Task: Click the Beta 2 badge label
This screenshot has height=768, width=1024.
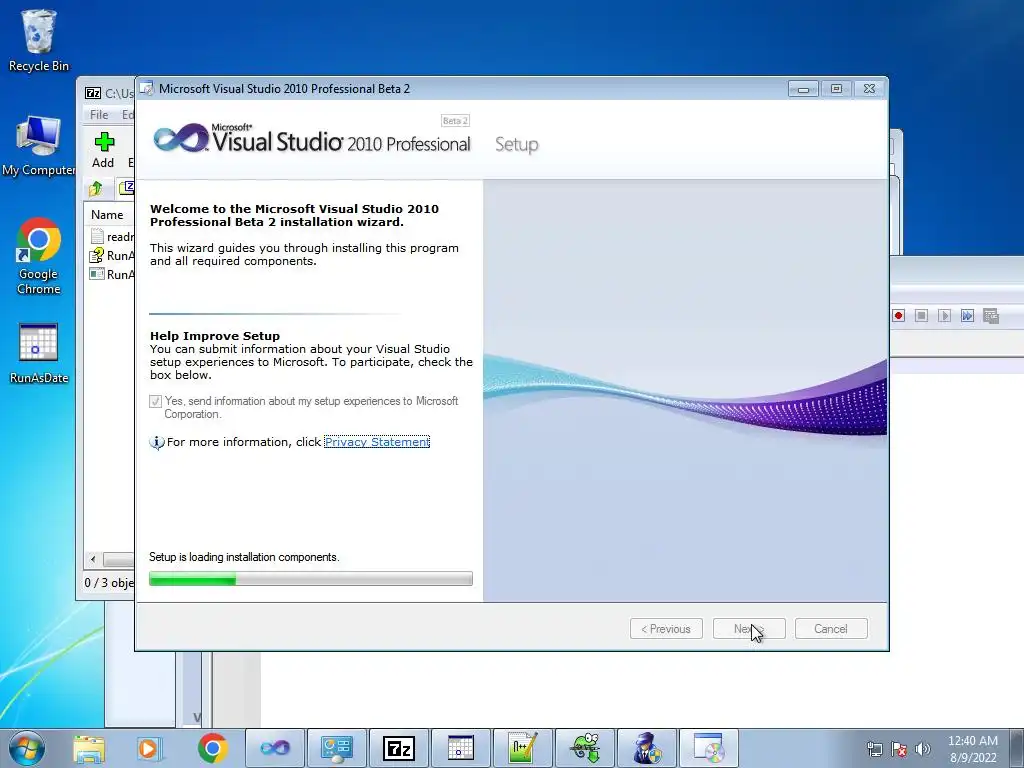Action: tap(455, 121)
